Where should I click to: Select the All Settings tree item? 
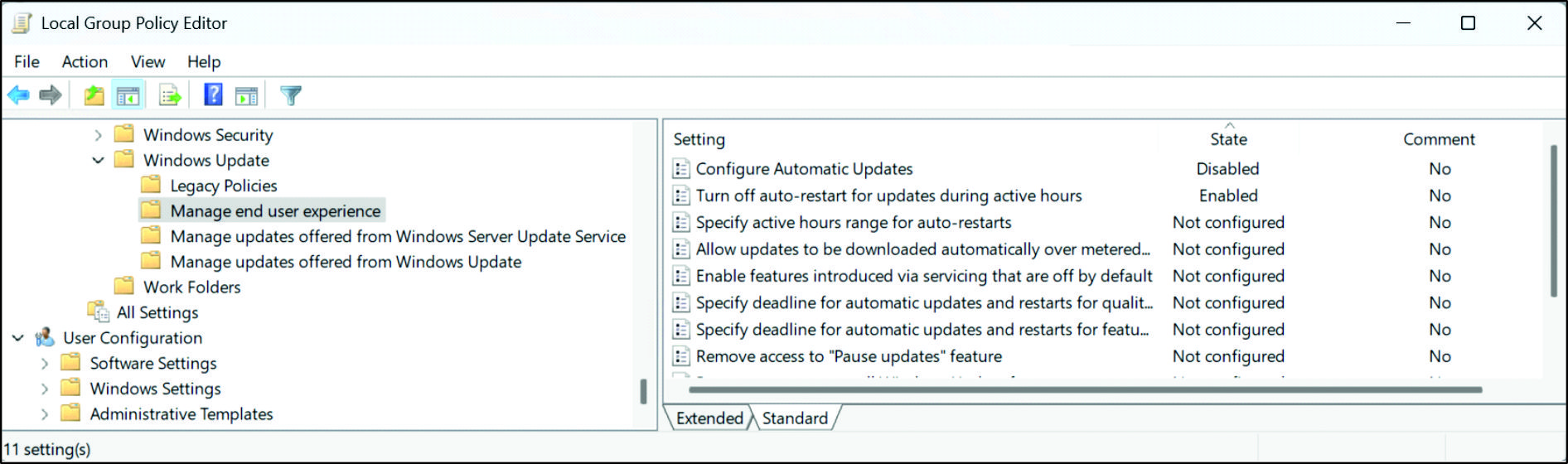pos(157,312)
